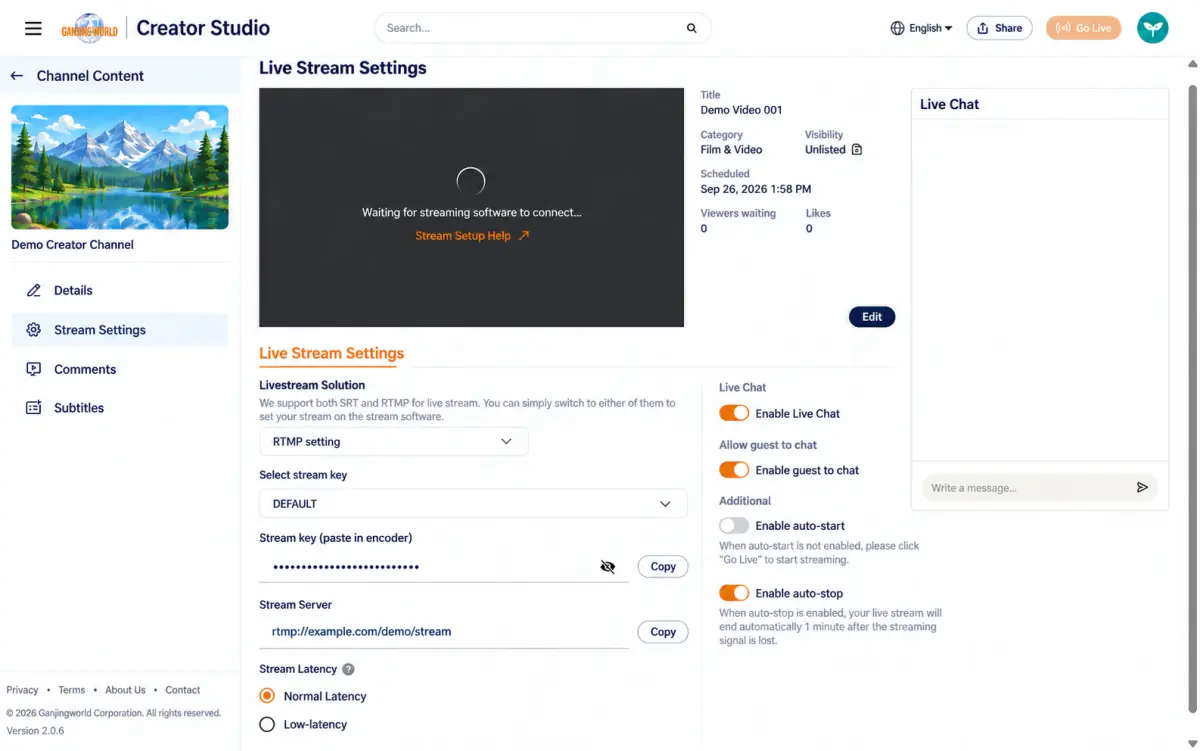Go back with Channel Content arrow
The height and width of the screenshot is (751, 1200).
tap(17, 76)
